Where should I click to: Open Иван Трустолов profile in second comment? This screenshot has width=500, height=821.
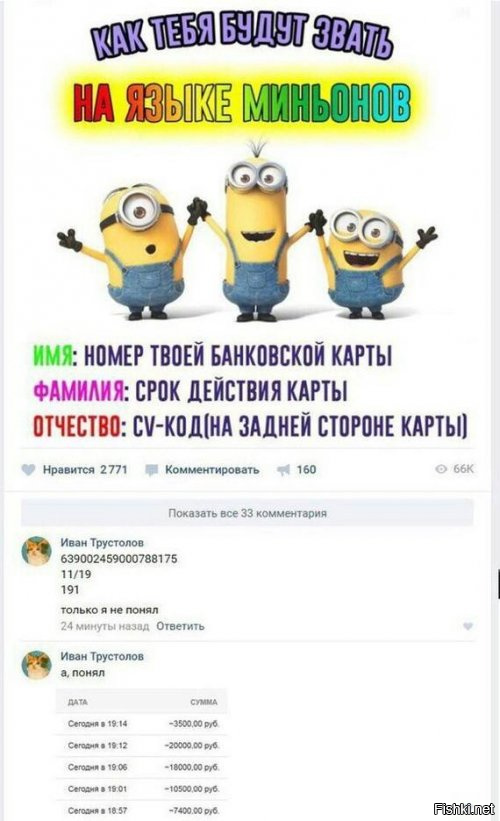point(102,656)
